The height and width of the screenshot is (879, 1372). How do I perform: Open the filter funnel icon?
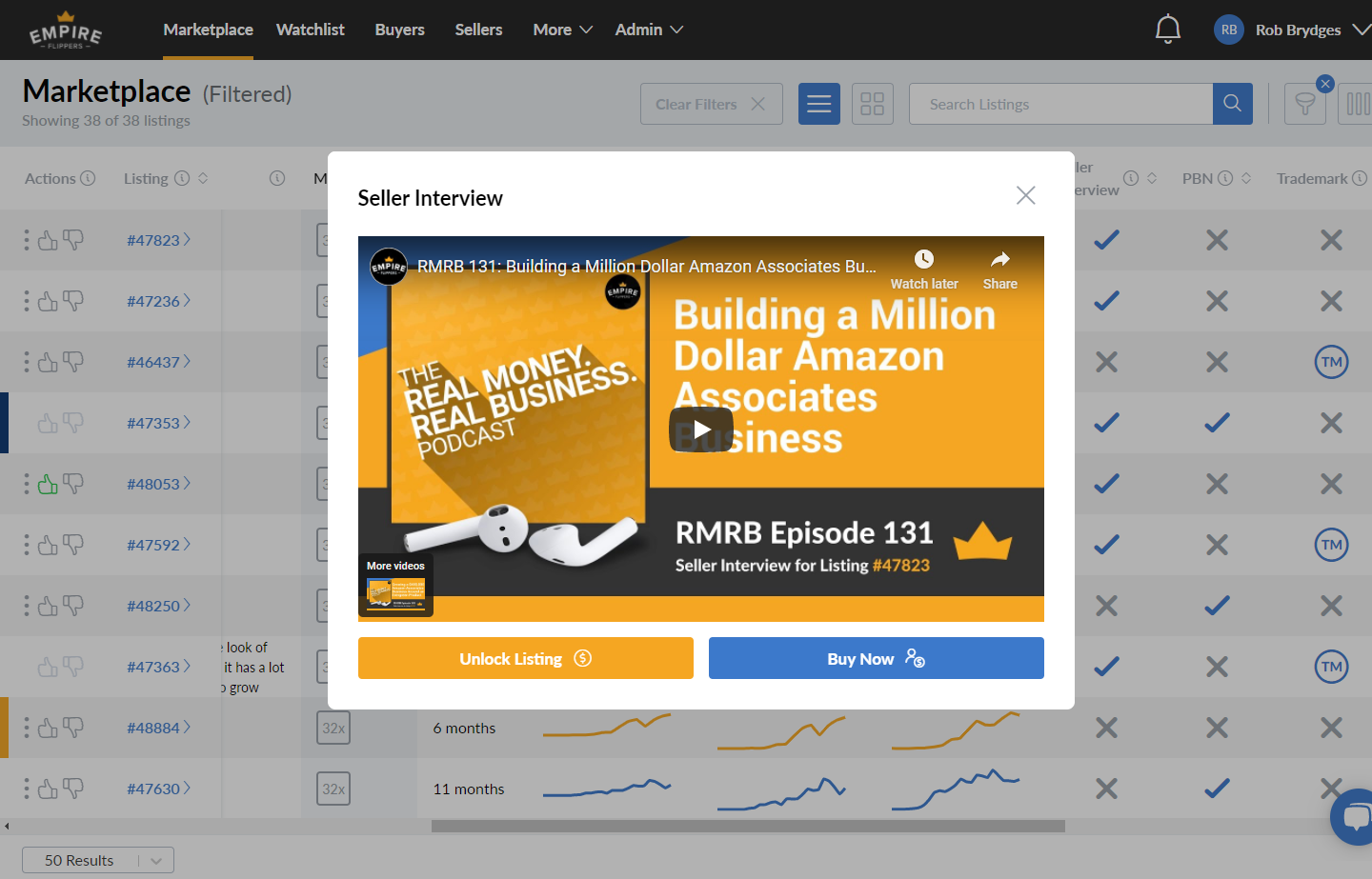(1305, 104)
